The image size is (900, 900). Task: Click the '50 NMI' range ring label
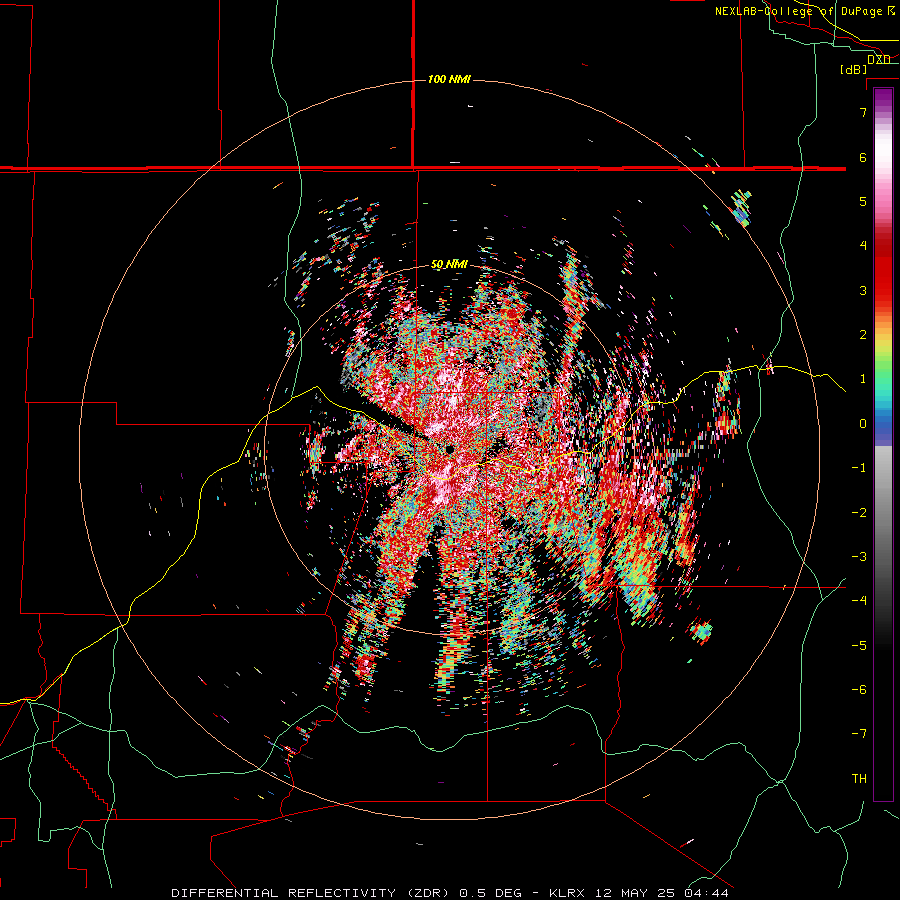click(449, 265)
